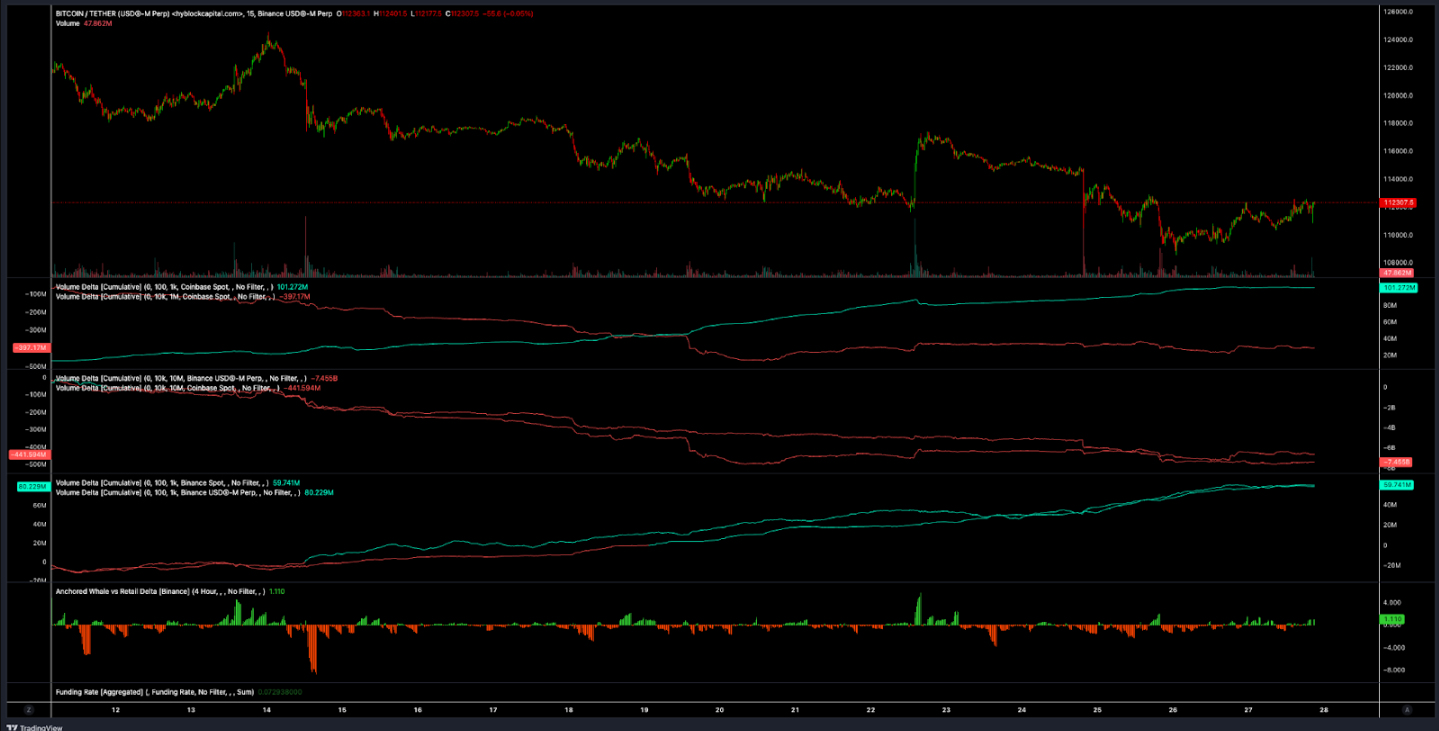Click the teal 101.272M value label on the right axis
Screen dimensions: 1439x731
coord(1396,287)
